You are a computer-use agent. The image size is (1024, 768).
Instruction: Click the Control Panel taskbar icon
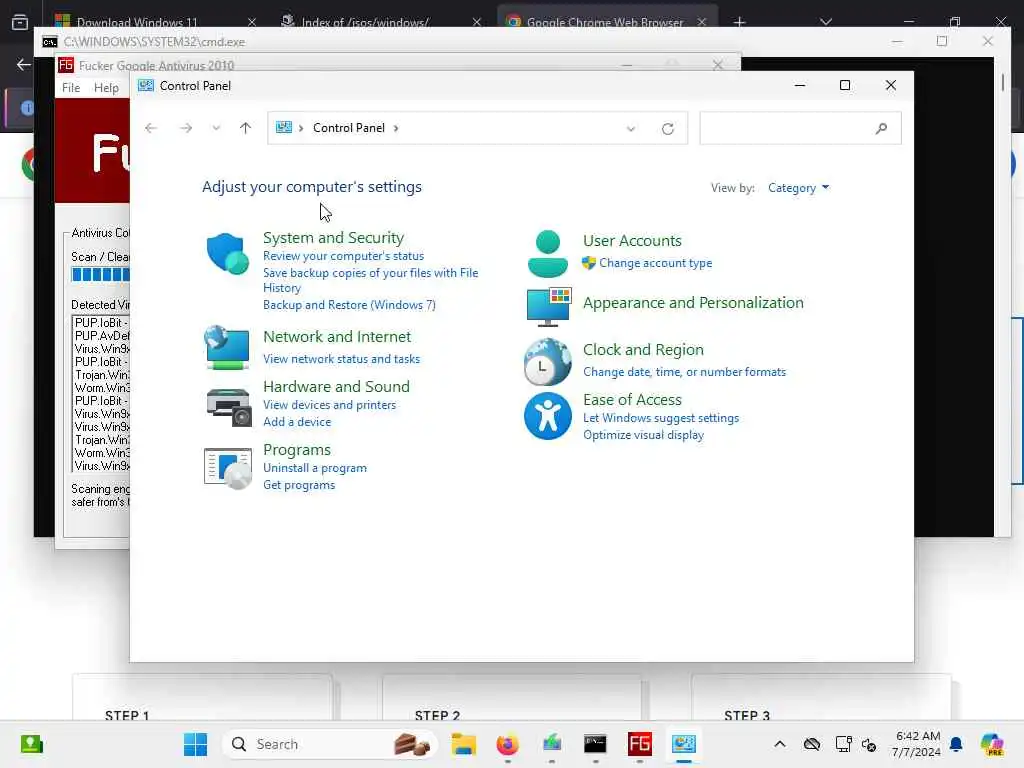pyautogui.click(x=684, y=744)
